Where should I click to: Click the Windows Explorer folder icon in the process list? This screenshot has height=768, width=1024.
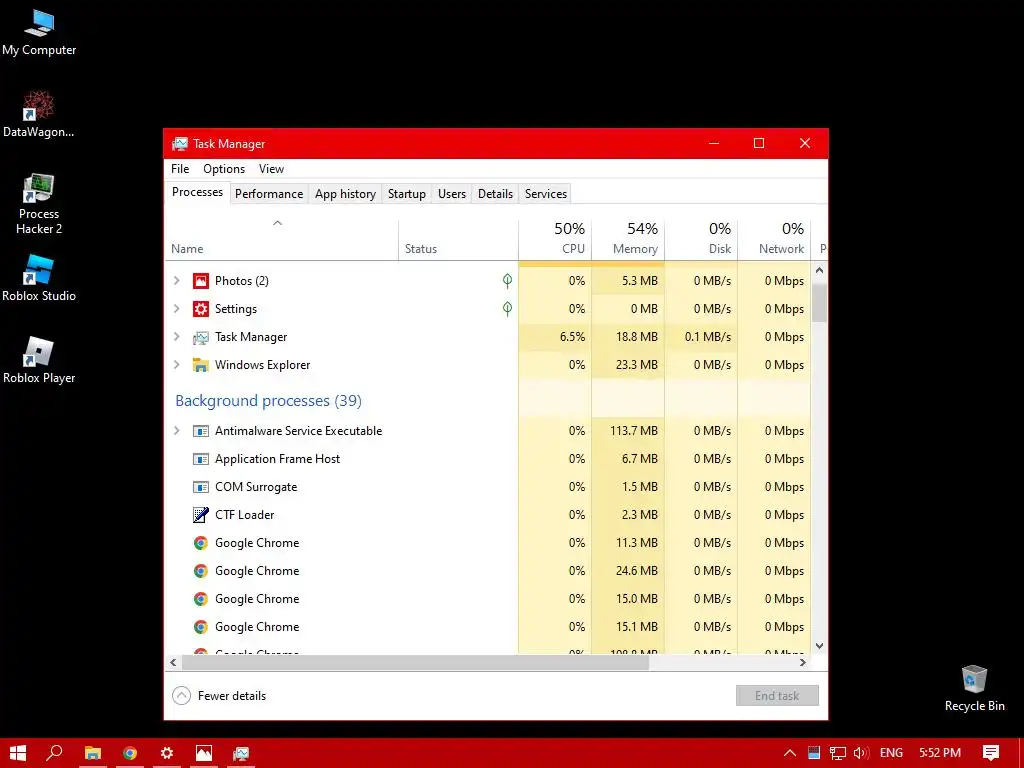coord(200,365)
